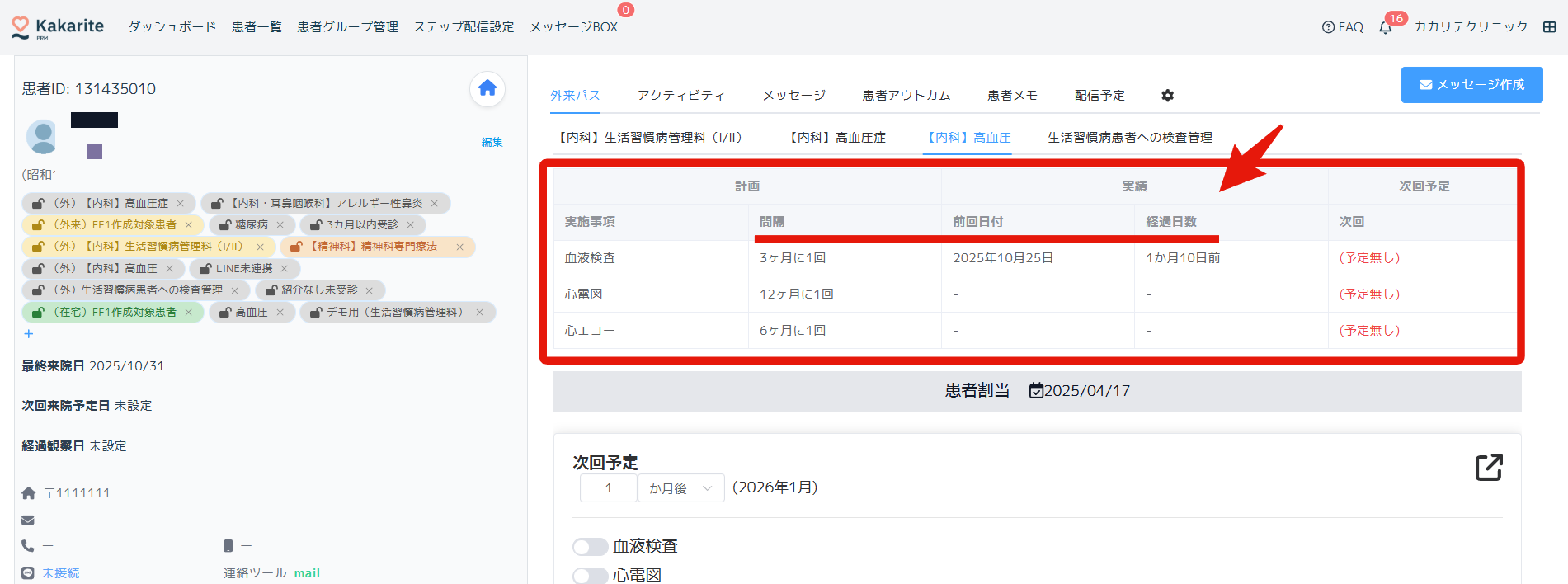The height and width of the screenshot is (584, 1568).
Task: Remove the 糖尿病 tag with its x
Action: coord(280,225)
